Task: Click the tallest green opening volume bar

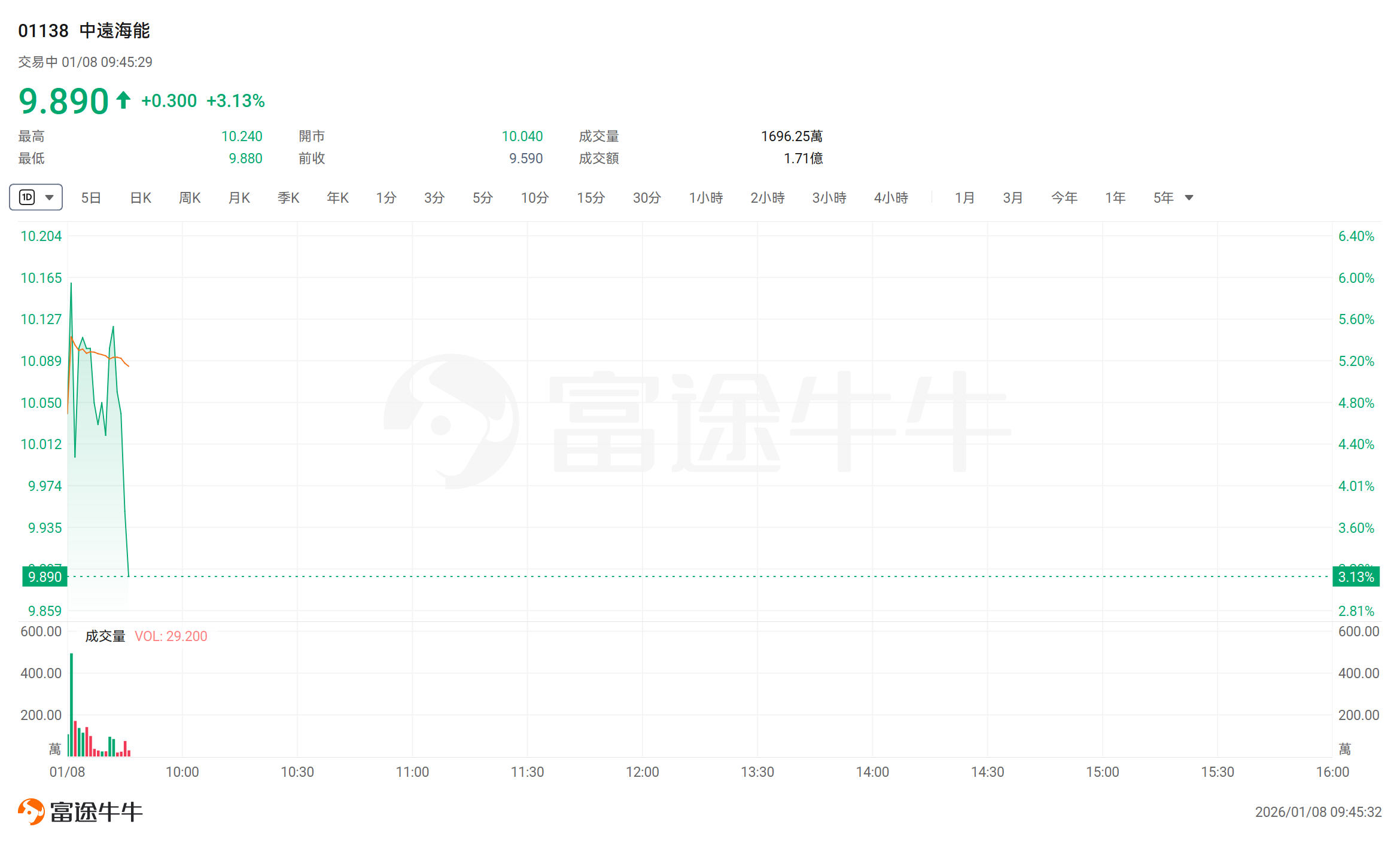Action: [71, 704]
